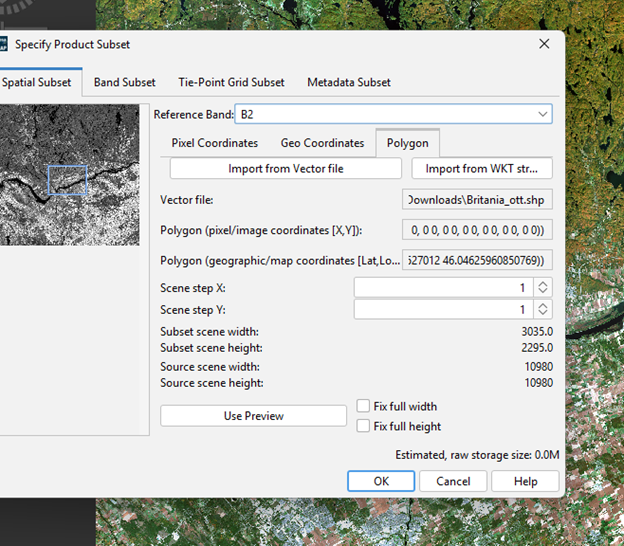Decrease Scene step Y with down arrow

pos(543,315)
